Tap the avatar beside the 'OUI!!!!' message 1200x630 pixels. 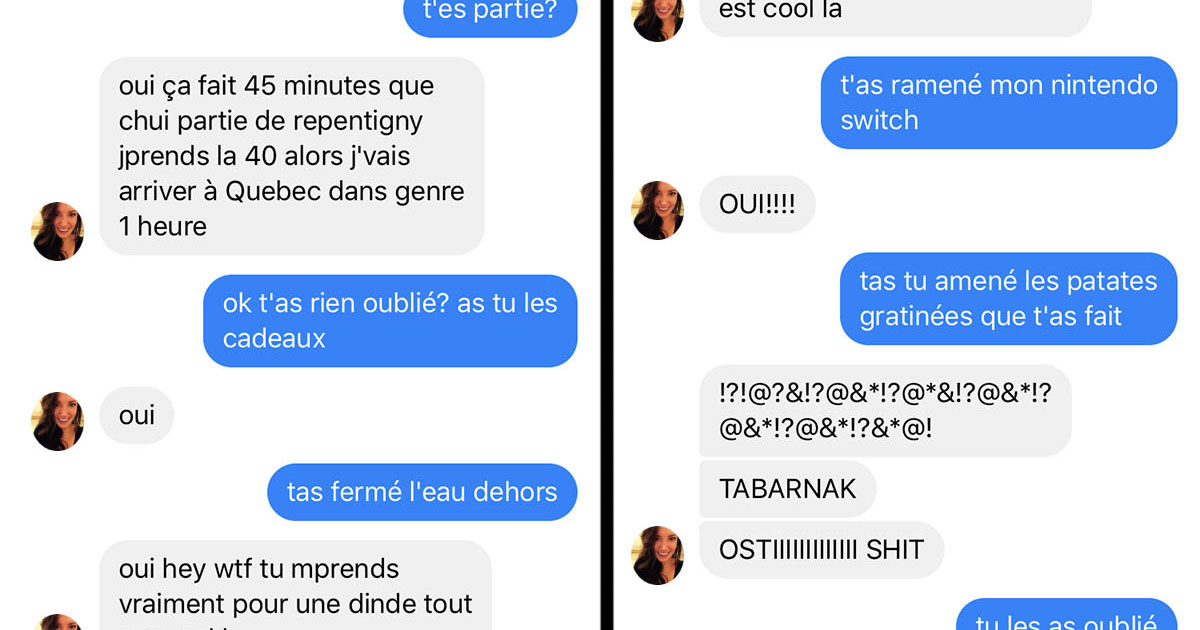658,210
